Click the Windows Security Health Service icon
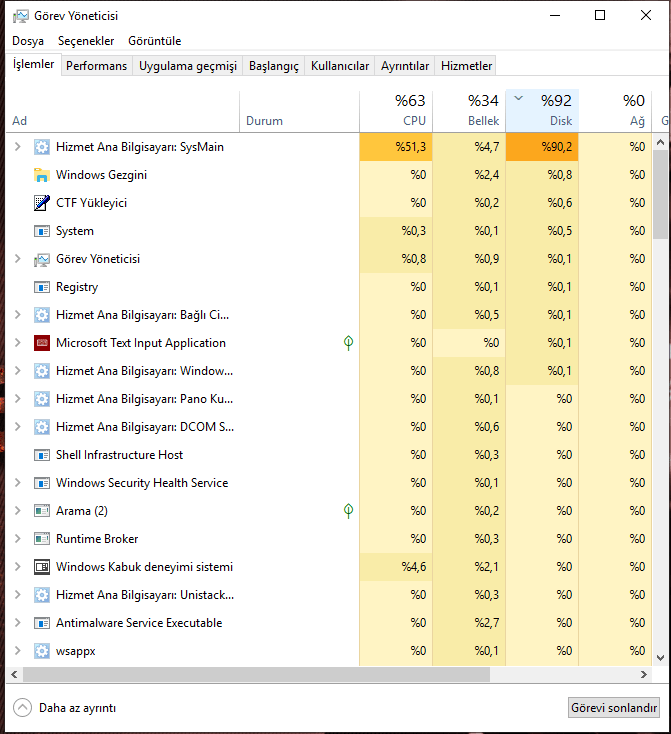Screen dimensions: 671x734 pyautogui.click(x=42, y=483)
